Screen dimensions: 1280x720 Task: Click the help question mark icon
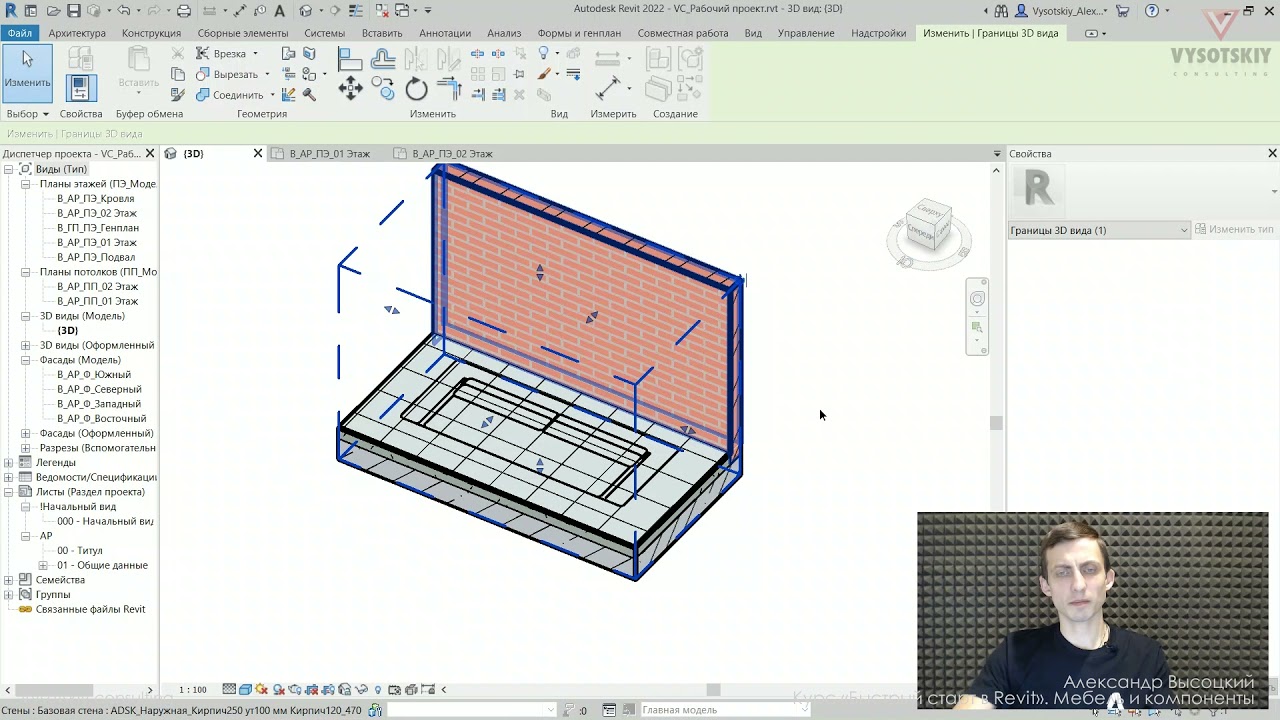1152,11
